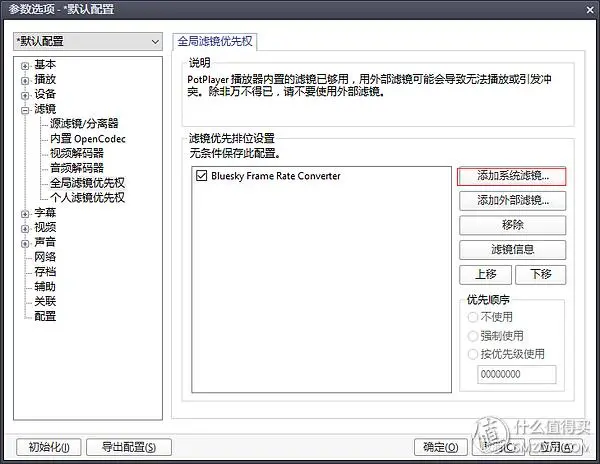
Task: Open the 默认配置 profile dropdown
Action: 88,41
